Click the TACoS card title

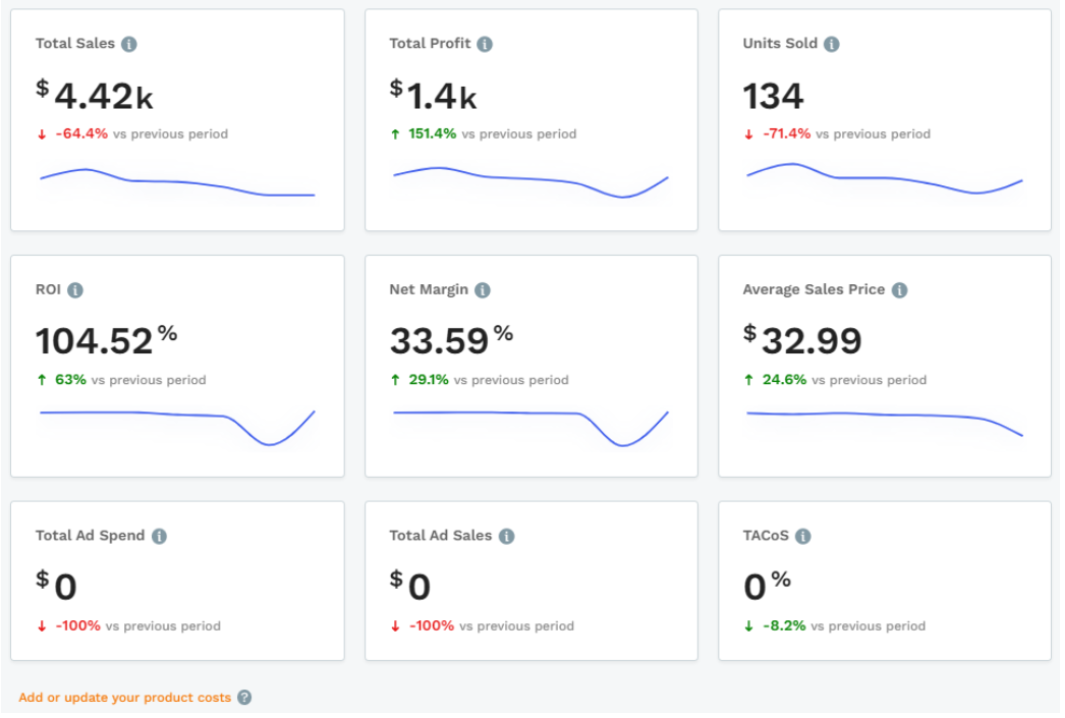[x=766, y=536]
